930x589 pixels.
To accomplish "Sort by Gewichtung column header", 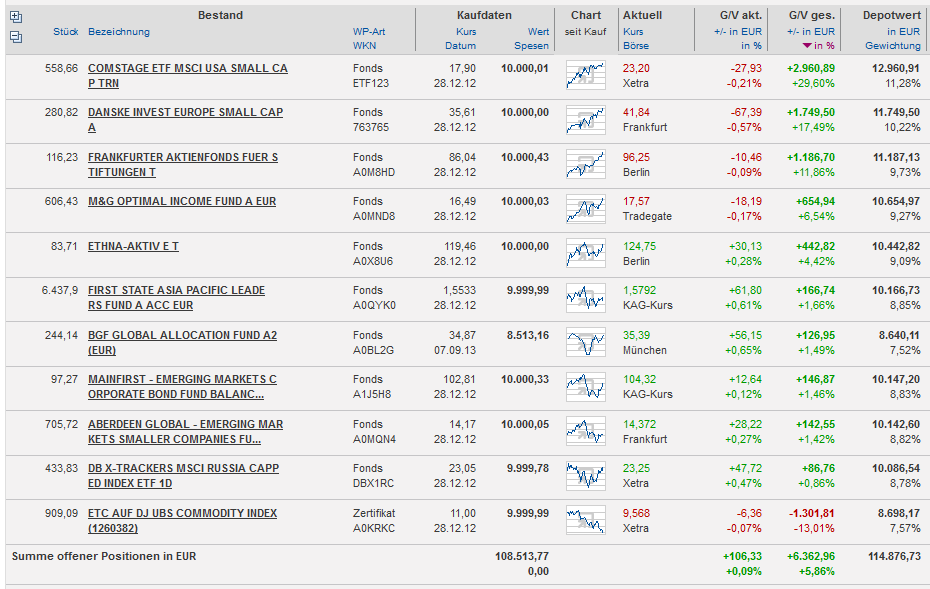I will (893, 46).
